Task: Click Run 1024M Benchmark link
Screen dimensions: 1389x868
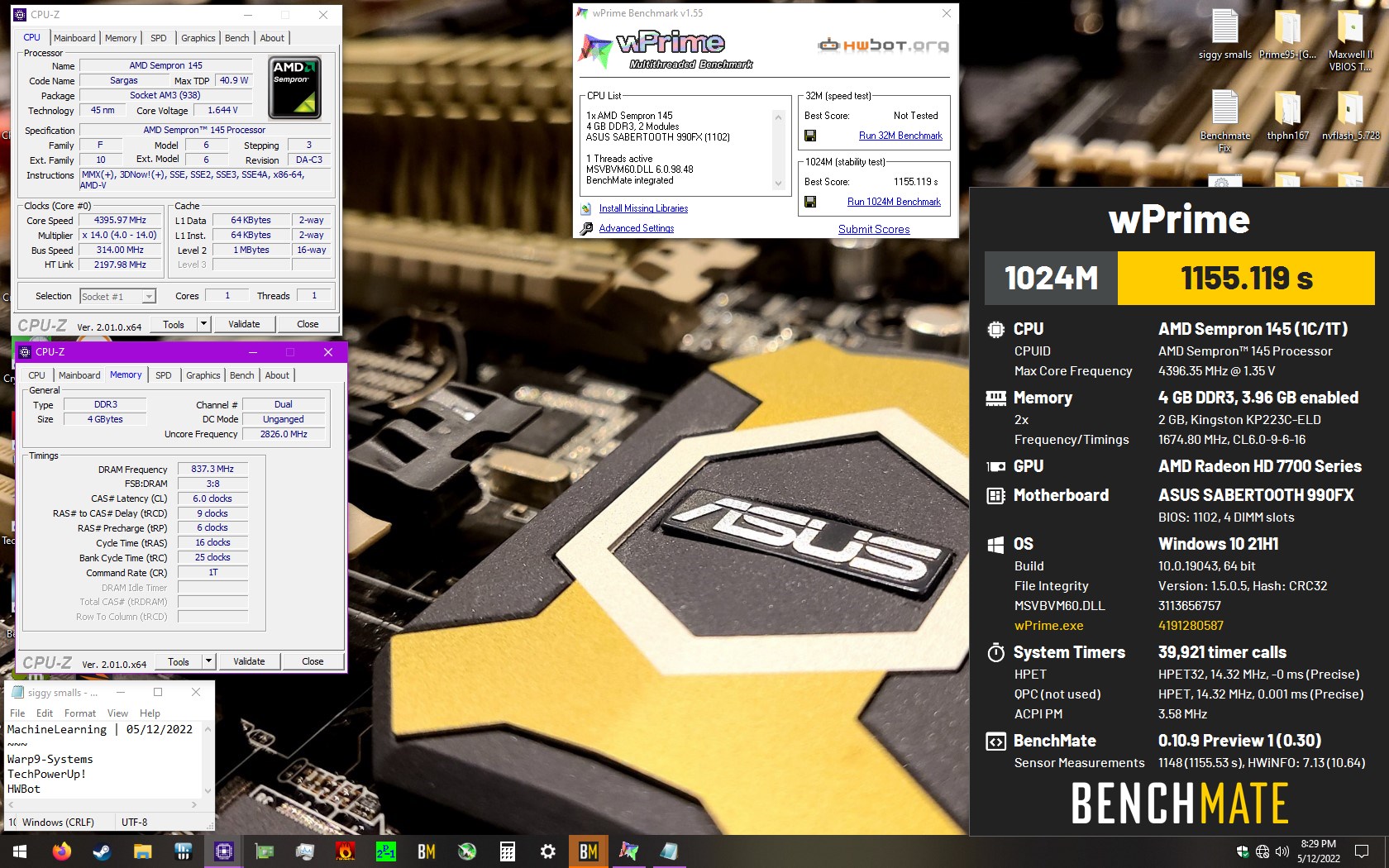Action: point(894,202)
